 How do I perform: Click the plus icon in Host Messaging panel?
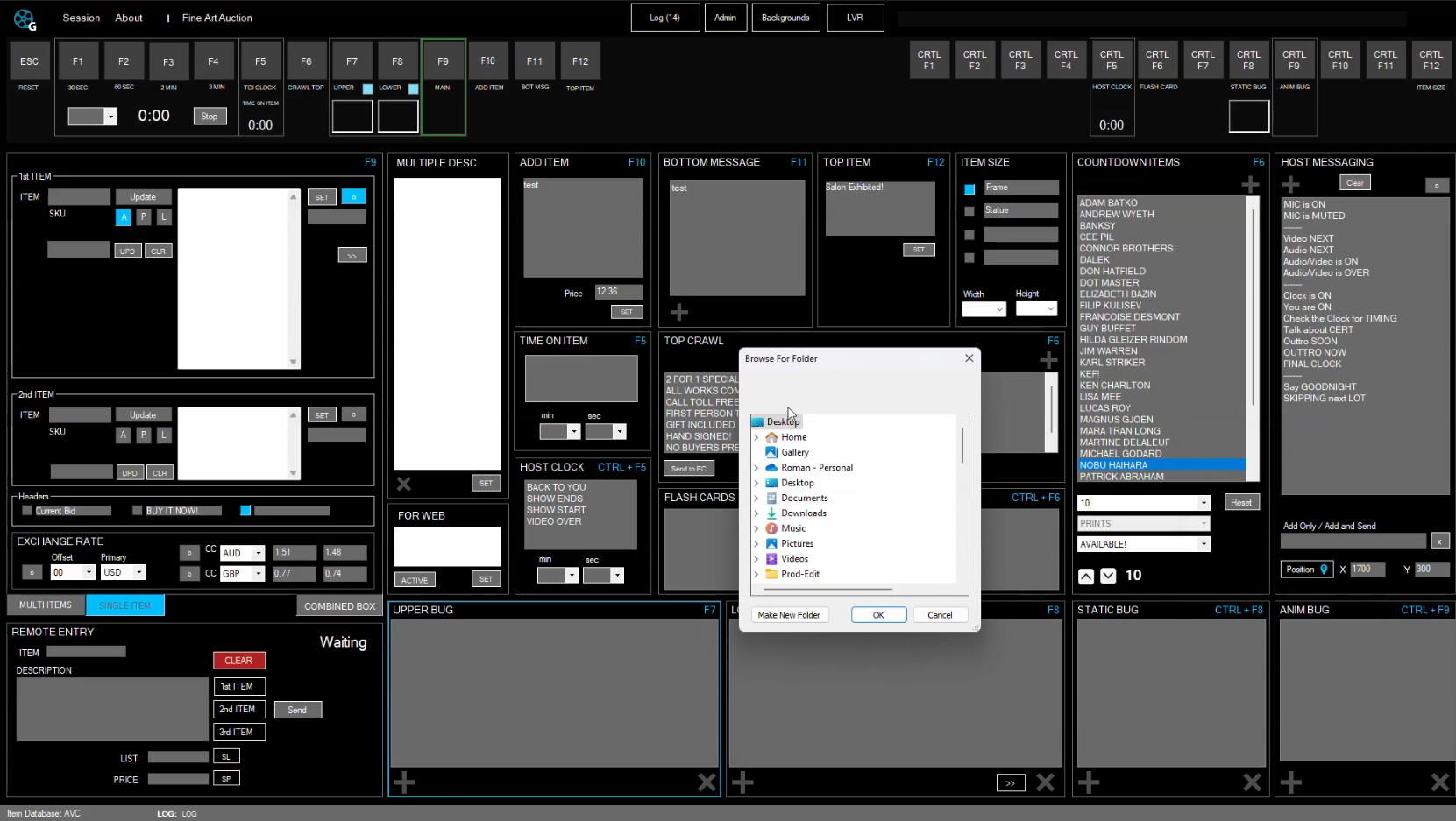(1290, 185)
